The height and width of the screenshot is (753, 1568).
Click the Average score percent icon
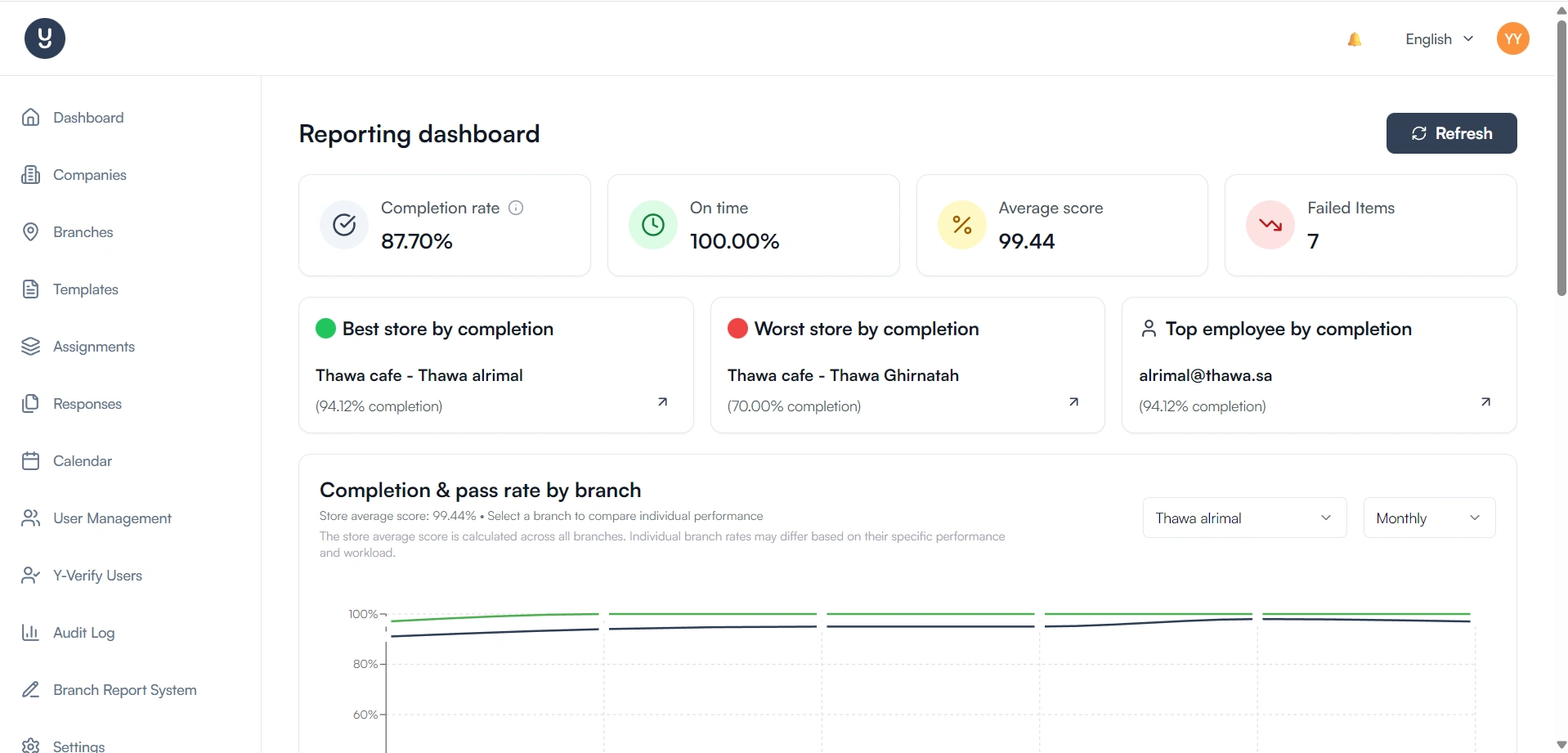[961, 225]
